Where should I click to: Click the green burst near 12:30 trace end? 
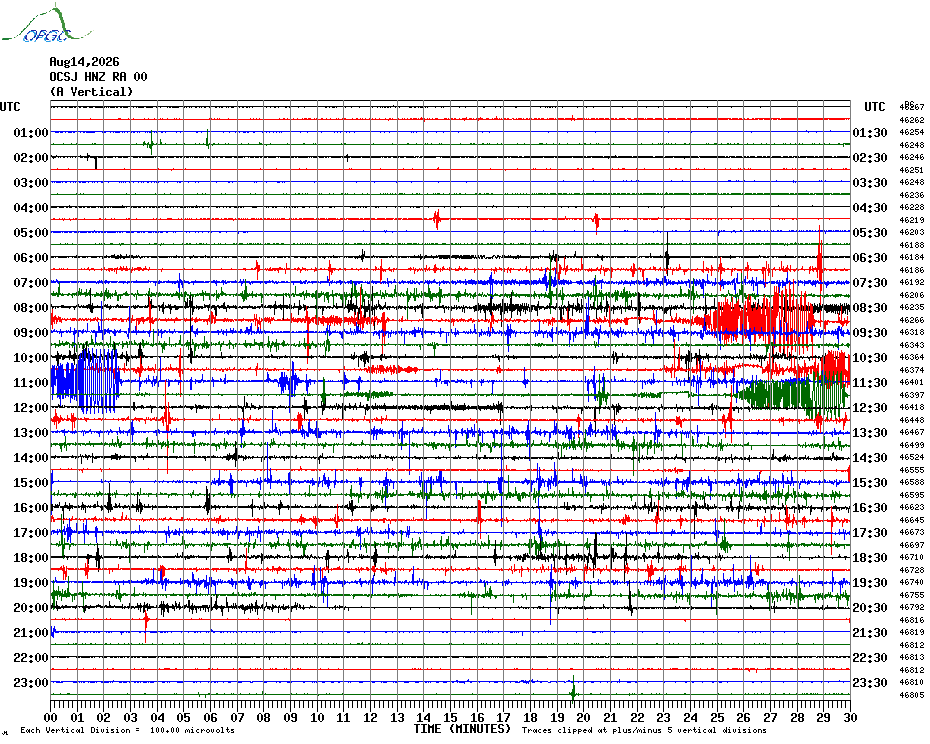pyautogui.click(x=792, y=395)
